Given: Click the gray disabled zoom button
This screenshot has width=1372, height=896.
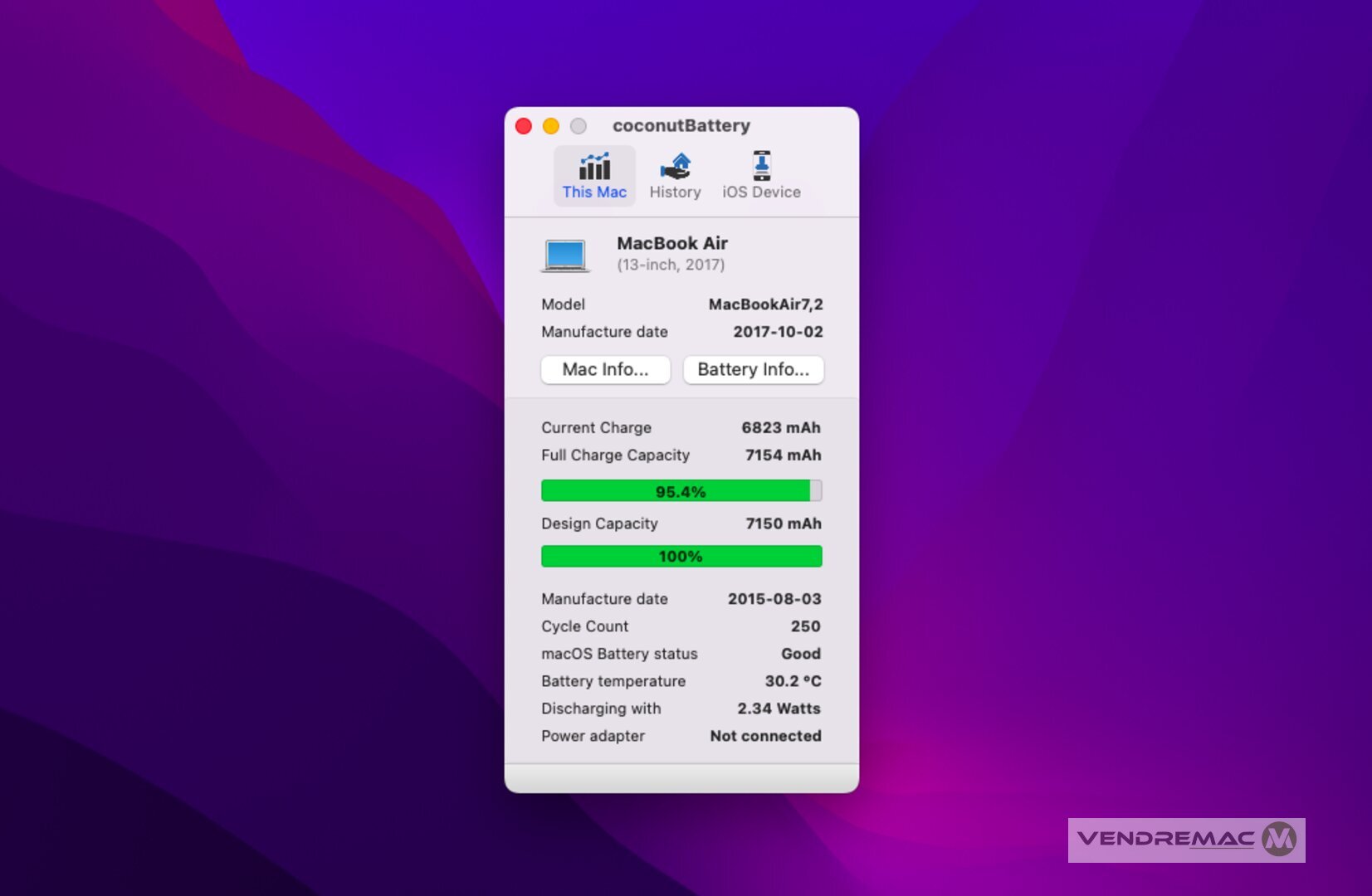Looking at the screenshot, I should (579, 126).
